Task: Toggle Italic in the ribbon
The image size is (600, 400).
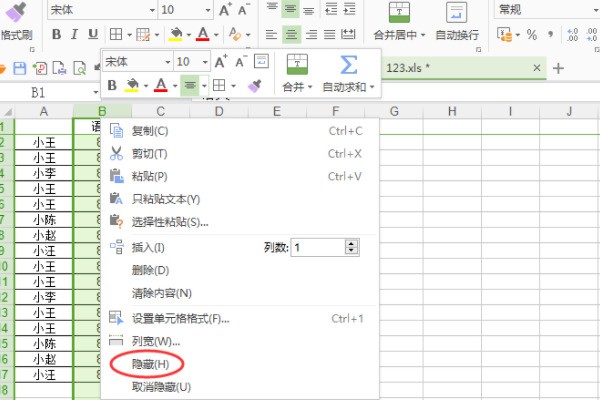Action: (x=74, y=34)
